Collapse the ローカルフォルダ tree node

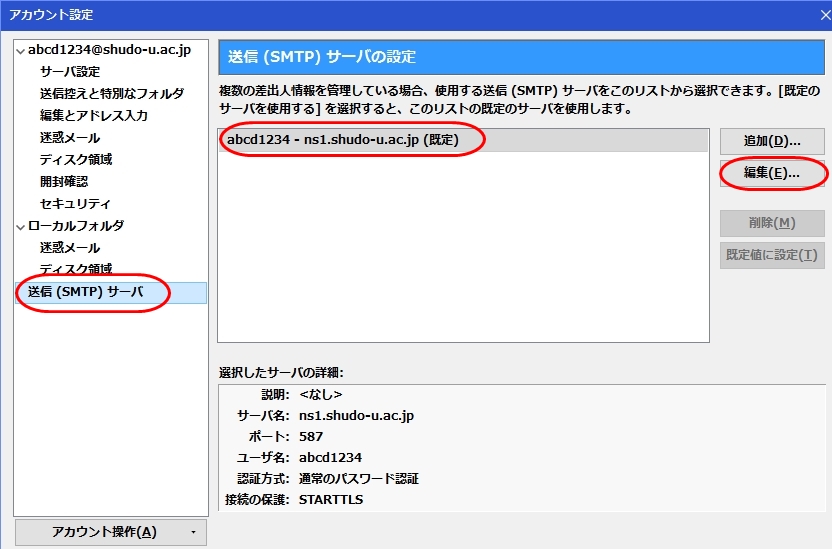(x=21, y=226)
